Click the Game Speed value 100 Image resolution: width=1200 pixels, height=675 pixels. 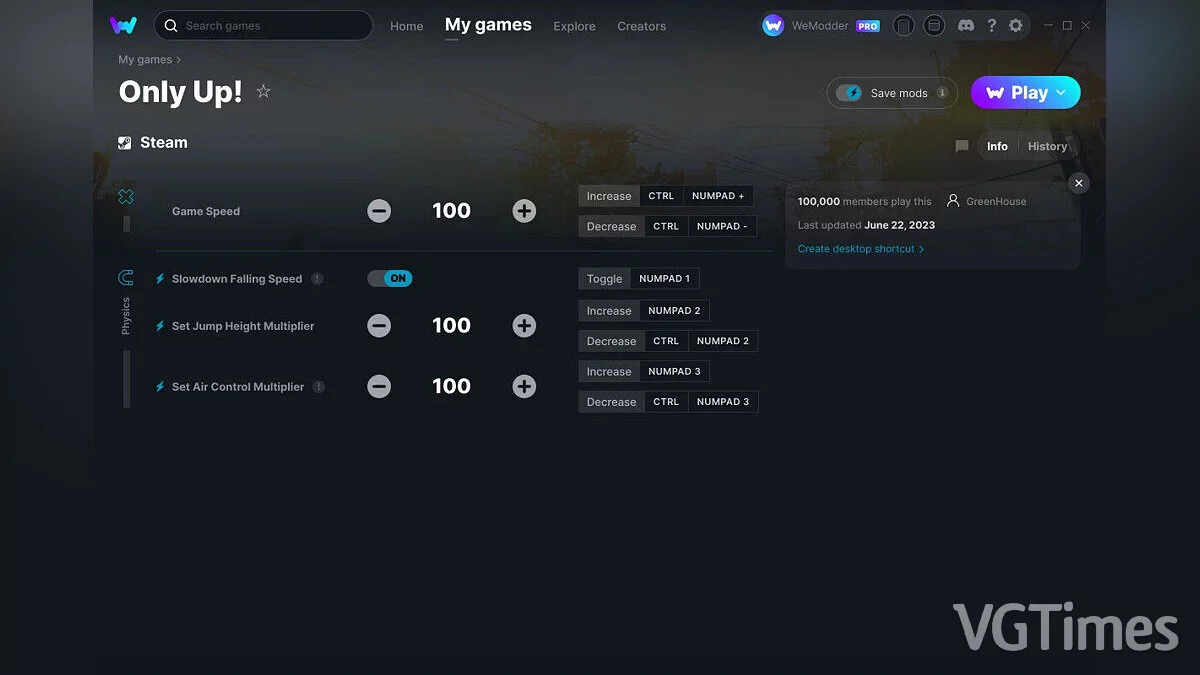pyautogui.click(x=451, y=211)
